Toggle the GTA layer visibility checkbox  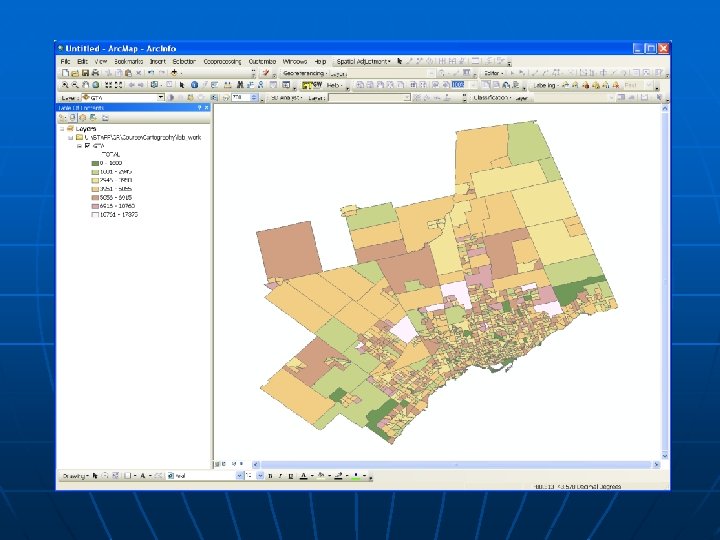coord(88,145)
